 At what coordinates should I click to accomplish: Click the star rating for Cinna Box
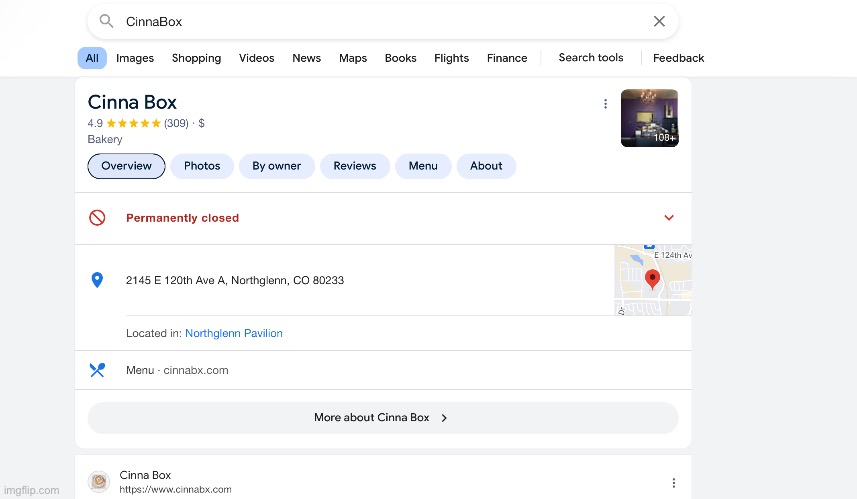pyautogui.click(x=133, y=124)
